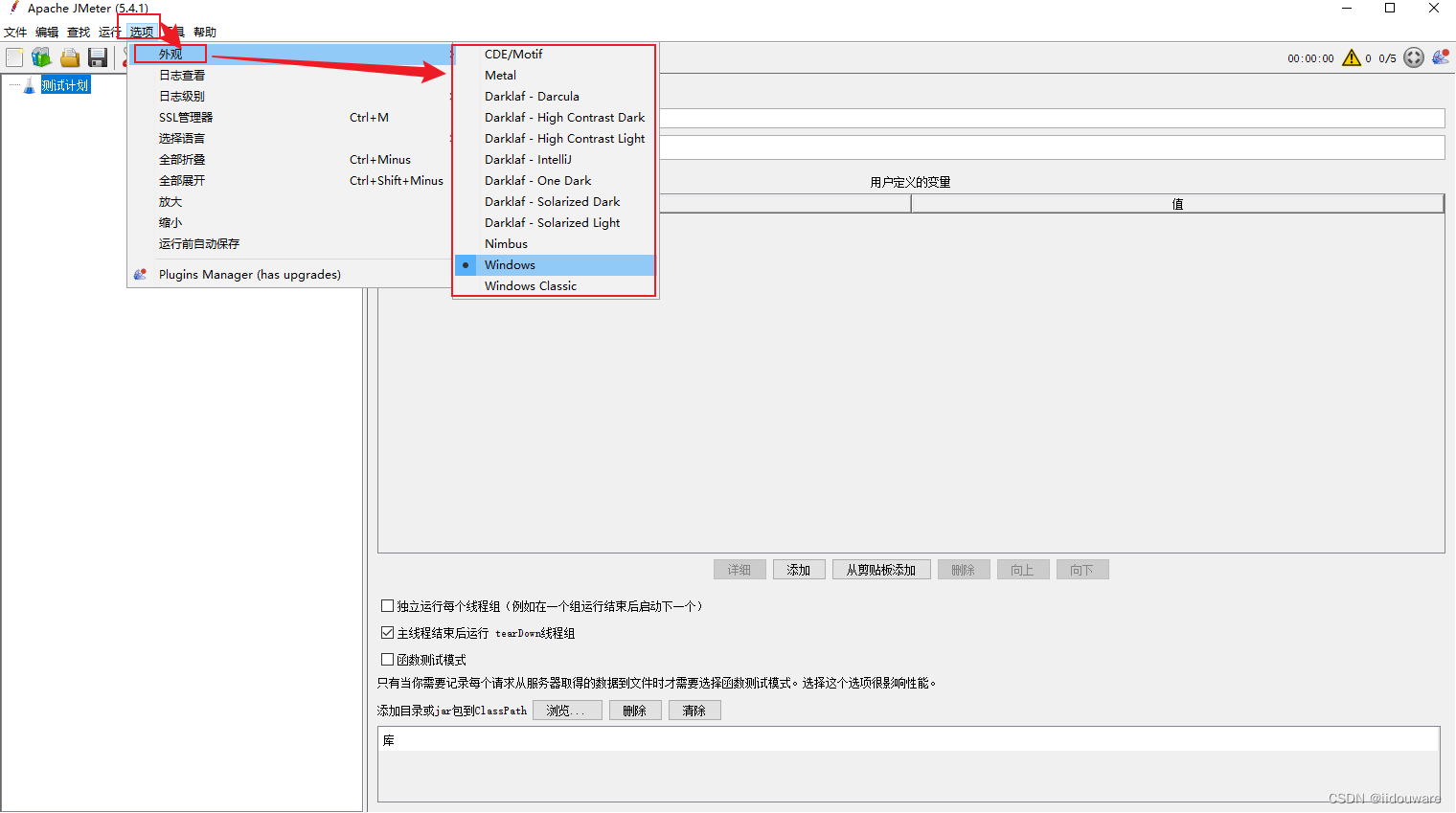Choose Darklaf - High Contrast Dark theme
Image resolution: width=1456 pixels, height=813 pixels.
coord(555,117)
